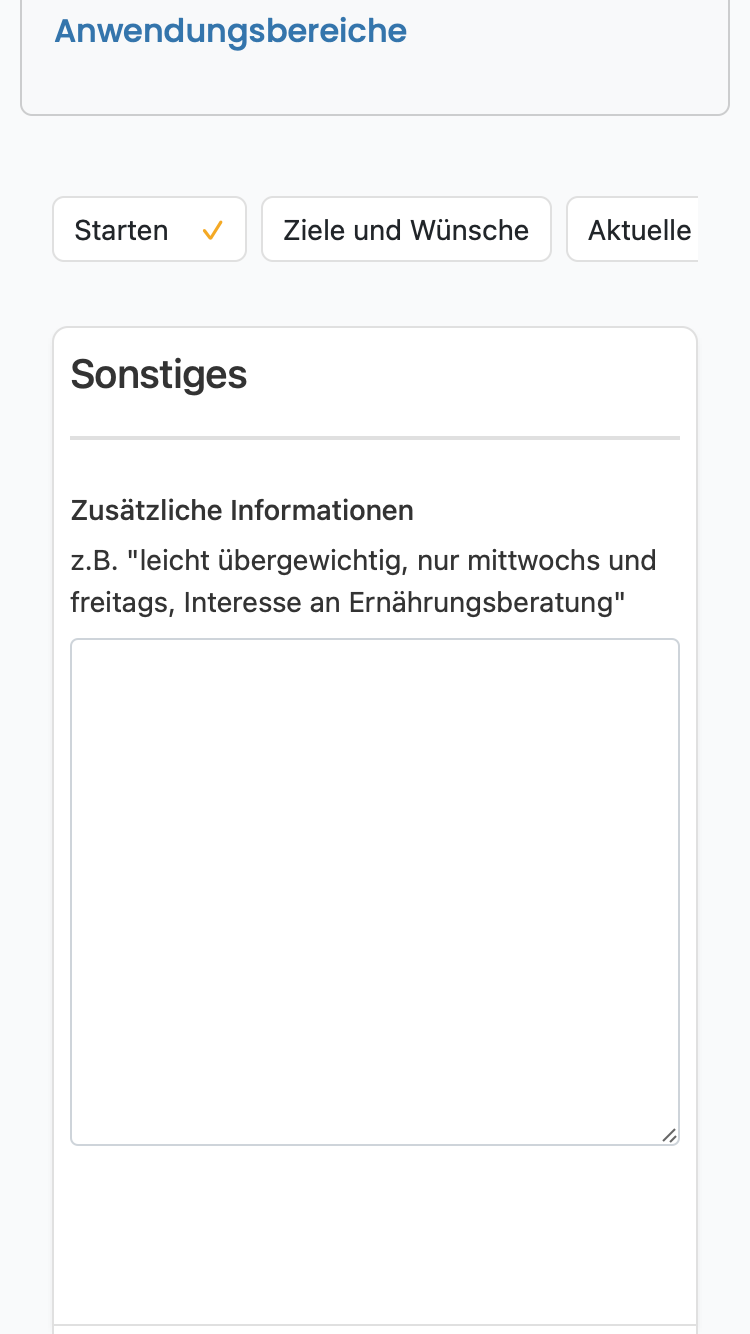This screenshot has width=750, height=1334.
Task: Click grey page margin left of Sonstiges card
Action: (x=26, y=800)
